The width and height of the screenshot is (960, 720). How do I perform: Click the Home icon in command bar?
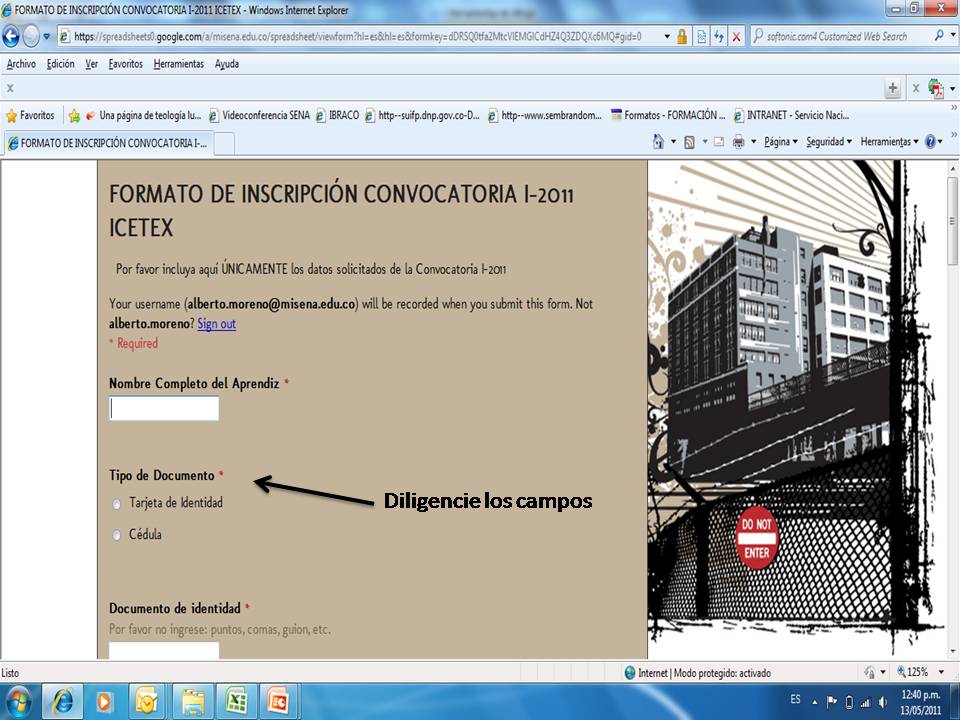pos(658,141)
